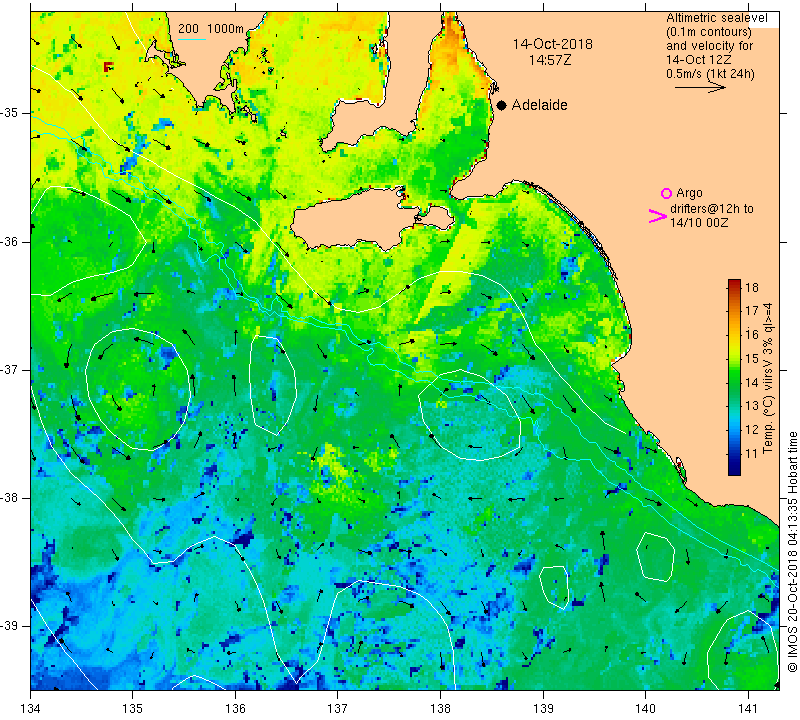Click the 140 longitude axis label
The height and width of the screenshot is (720, 800).
pos(645,708)
